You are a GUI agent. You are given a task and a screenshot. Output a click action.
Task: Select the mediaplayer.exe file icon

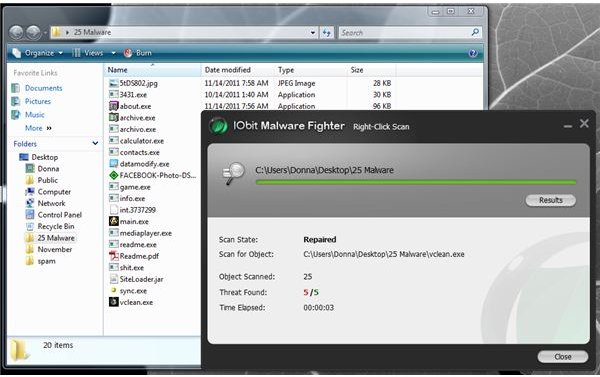(x=114, y=233)
